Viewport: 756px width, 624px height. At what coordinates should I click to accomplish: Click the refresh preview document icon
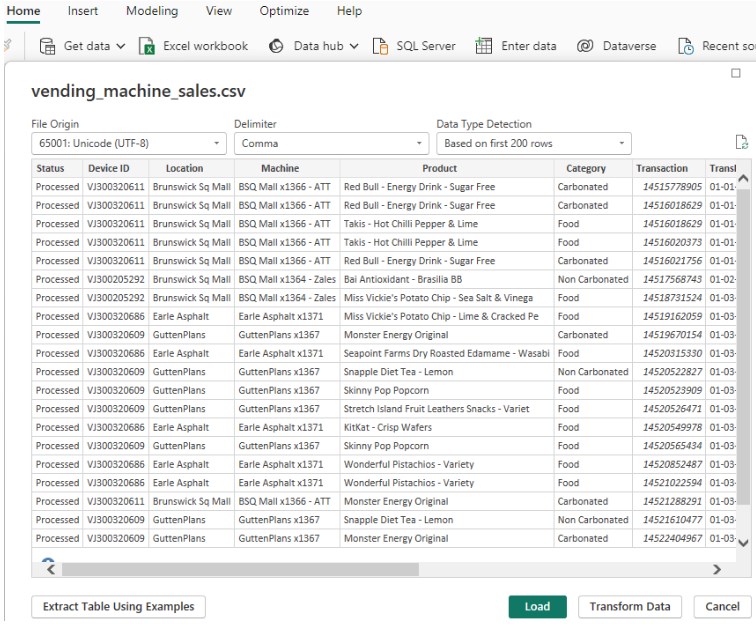741,143
